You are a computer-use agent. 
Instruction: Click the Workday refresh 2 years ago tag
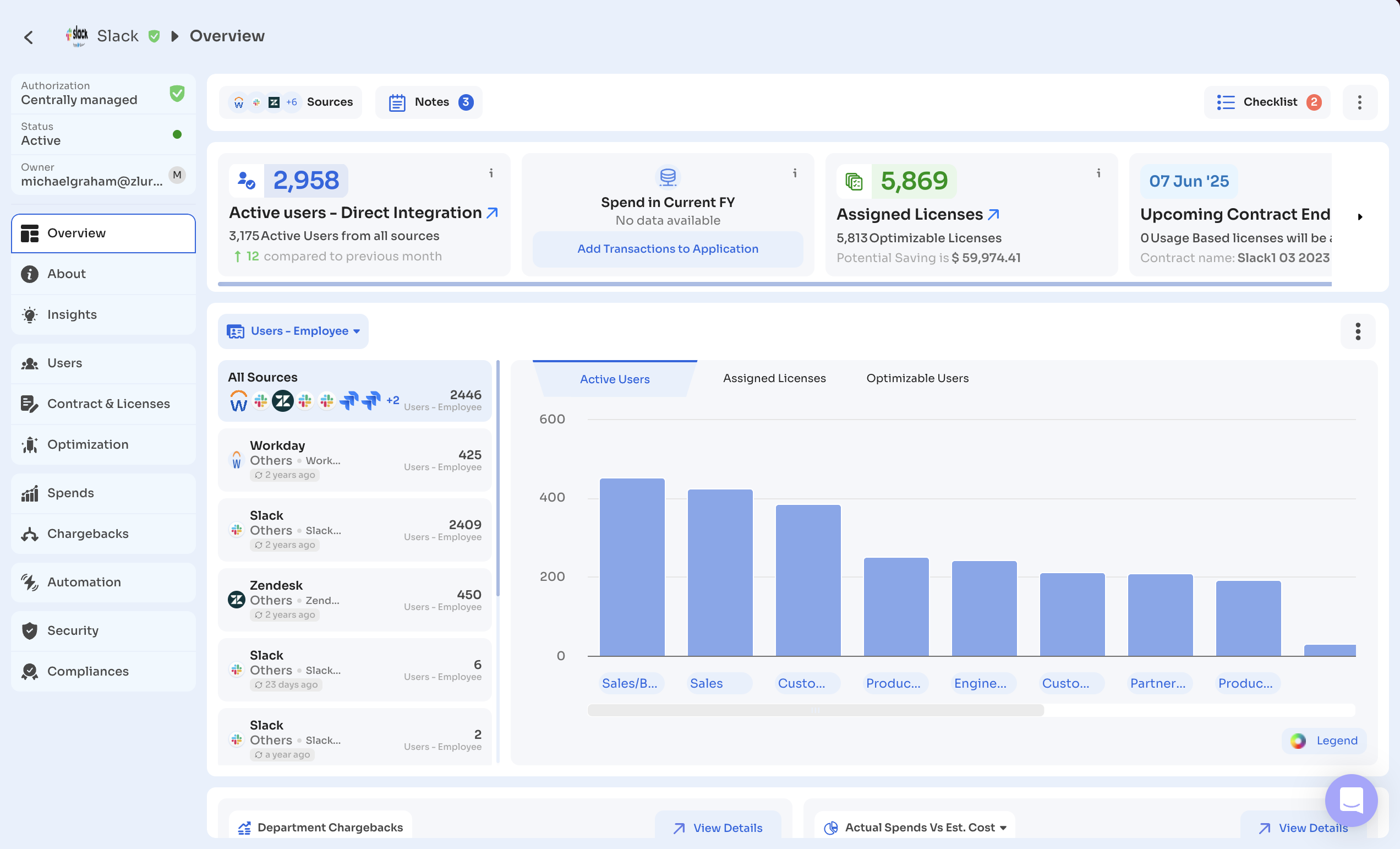click(285, 475)
